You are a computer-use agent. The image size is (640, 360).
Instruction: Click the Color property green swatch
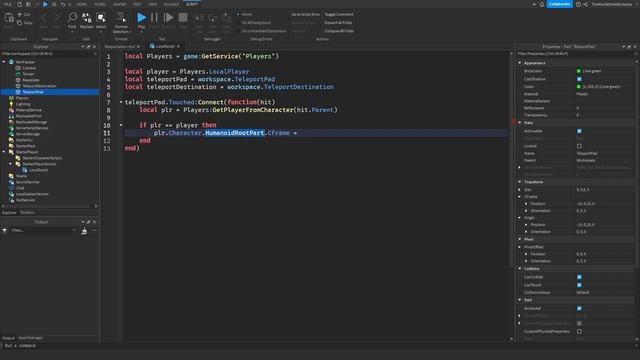coord(578,87)
